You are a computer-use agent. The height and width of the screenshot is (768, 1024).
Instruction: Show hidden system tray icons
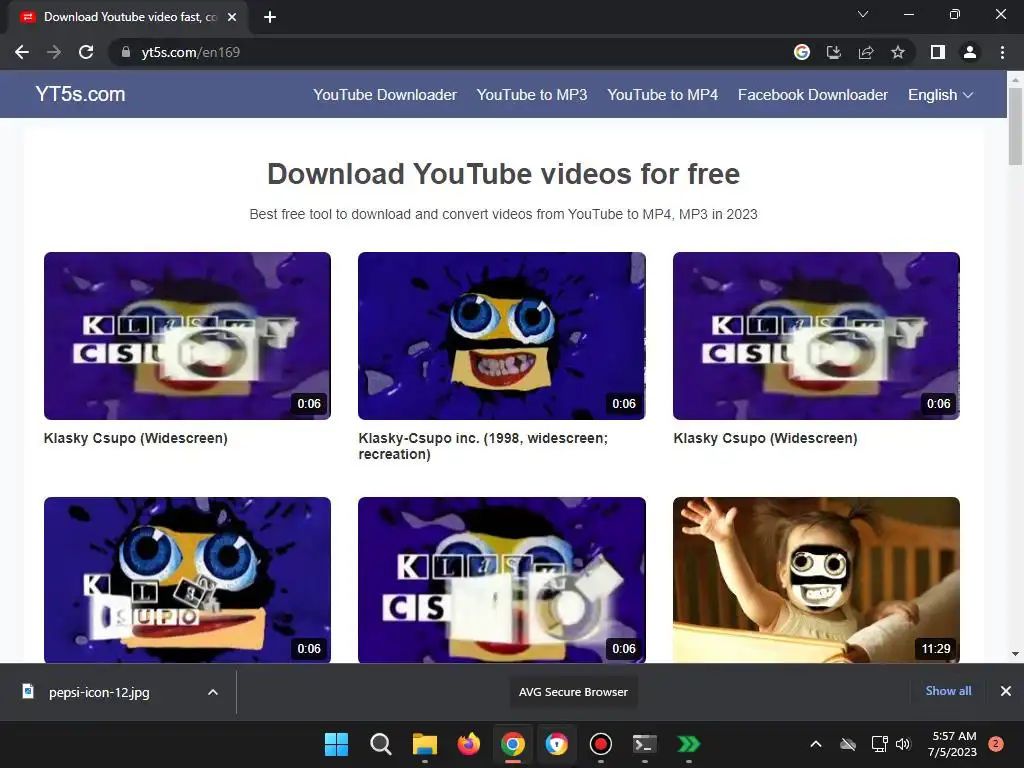point(816,744)
